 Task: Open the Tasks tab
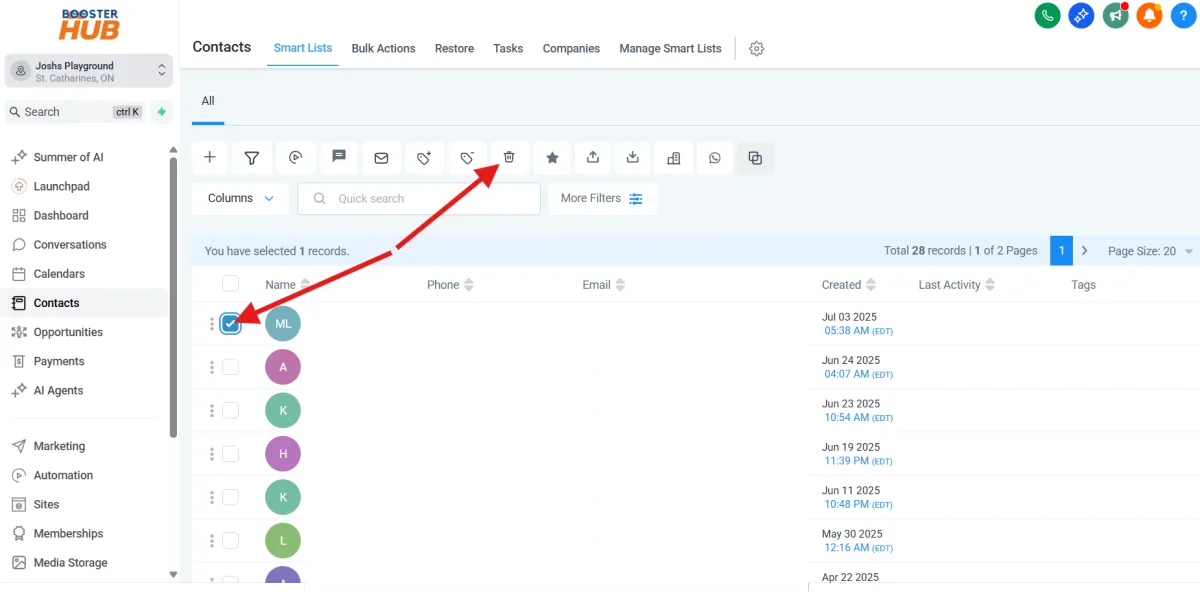[x=508, y=48]
